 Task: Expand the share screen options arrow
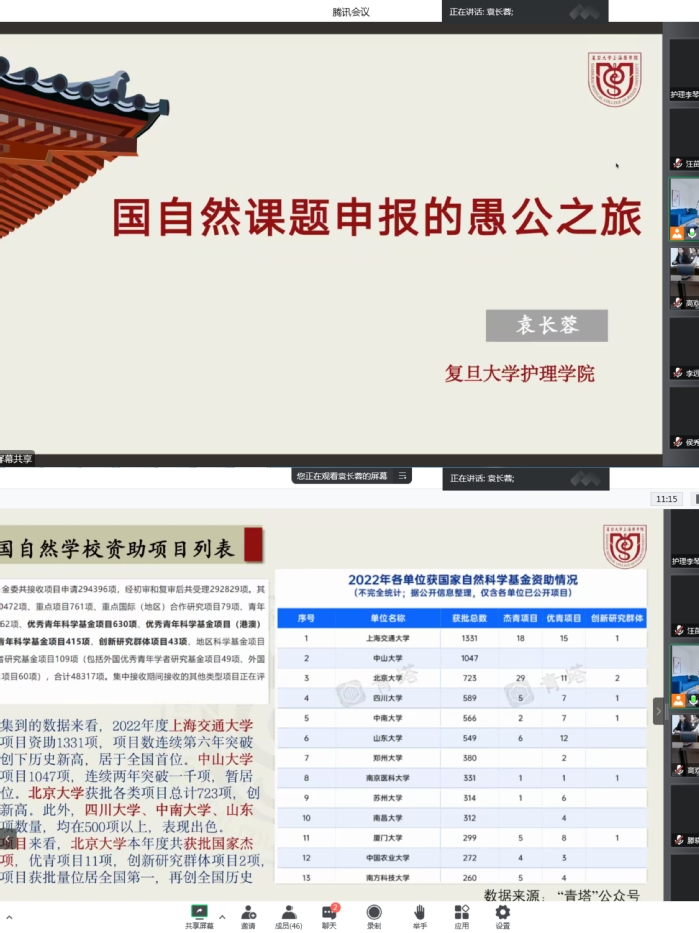(222, 916)
